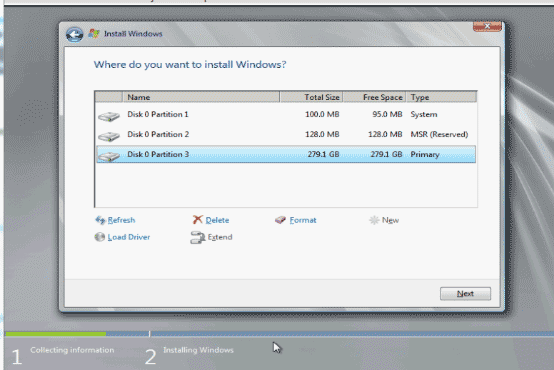Select Disk 0 Partition 3 Primary row
Screen dimensions: 554x370
tap(286, 154)
